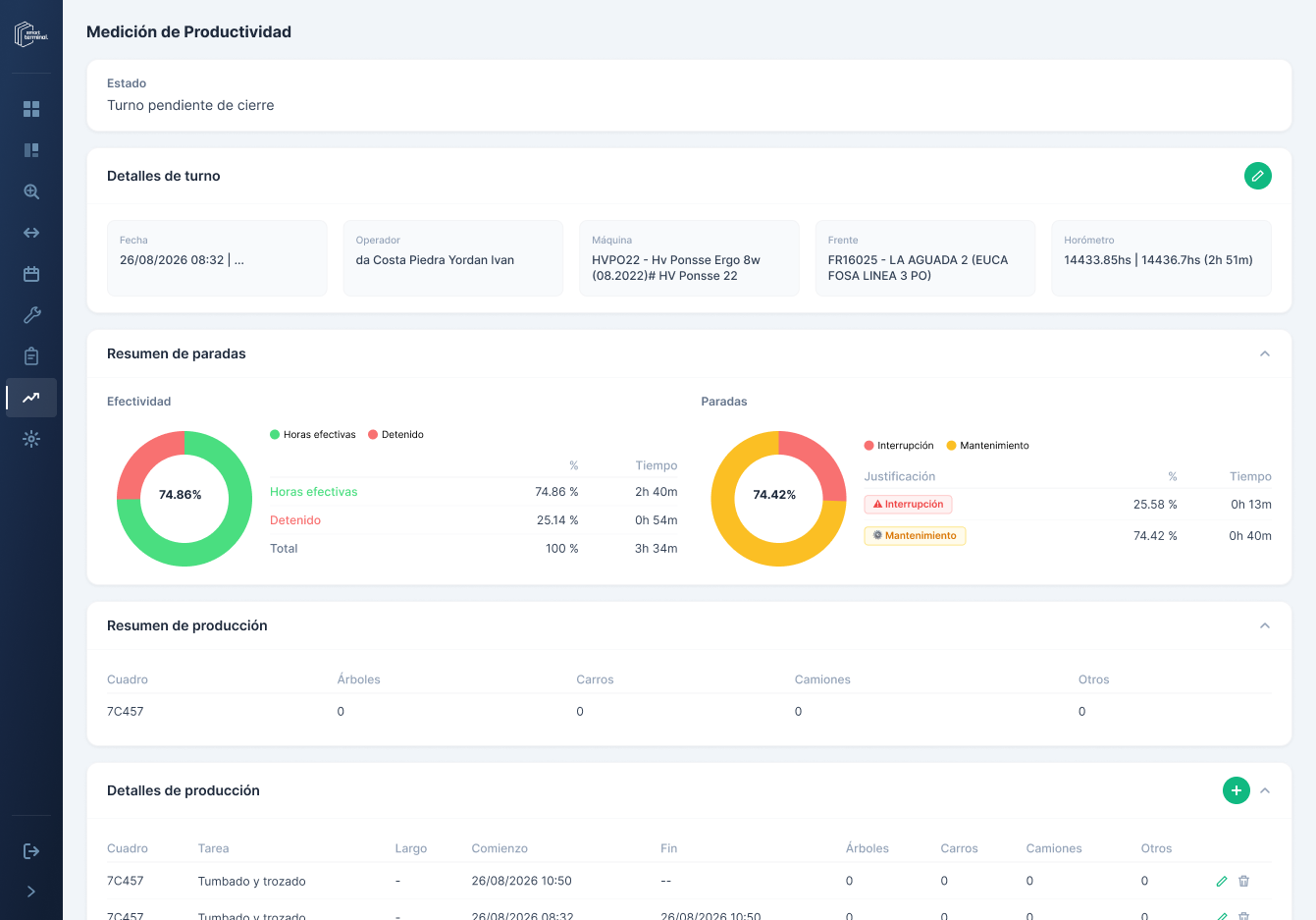Open the dashboard grid icon in sidebar
Viewport: 1316px width, 920px height.
pyautogui.click(x=31, y=109)
